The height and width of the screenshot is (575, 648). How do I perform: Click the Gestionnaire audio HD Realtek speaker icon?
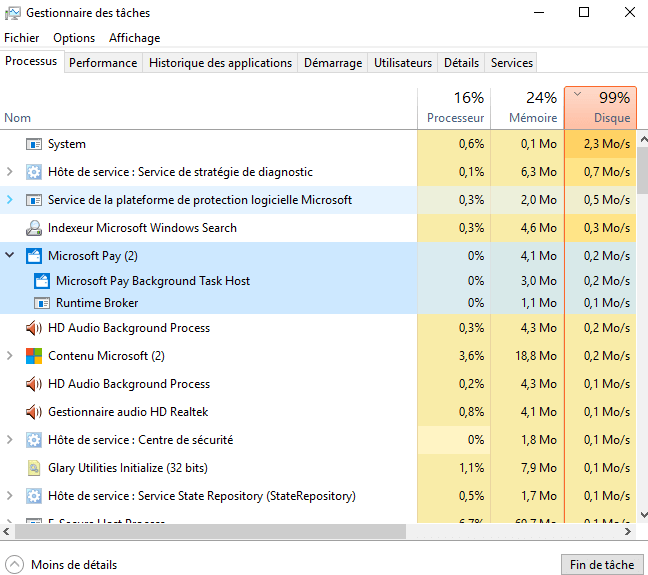[33, 412]
